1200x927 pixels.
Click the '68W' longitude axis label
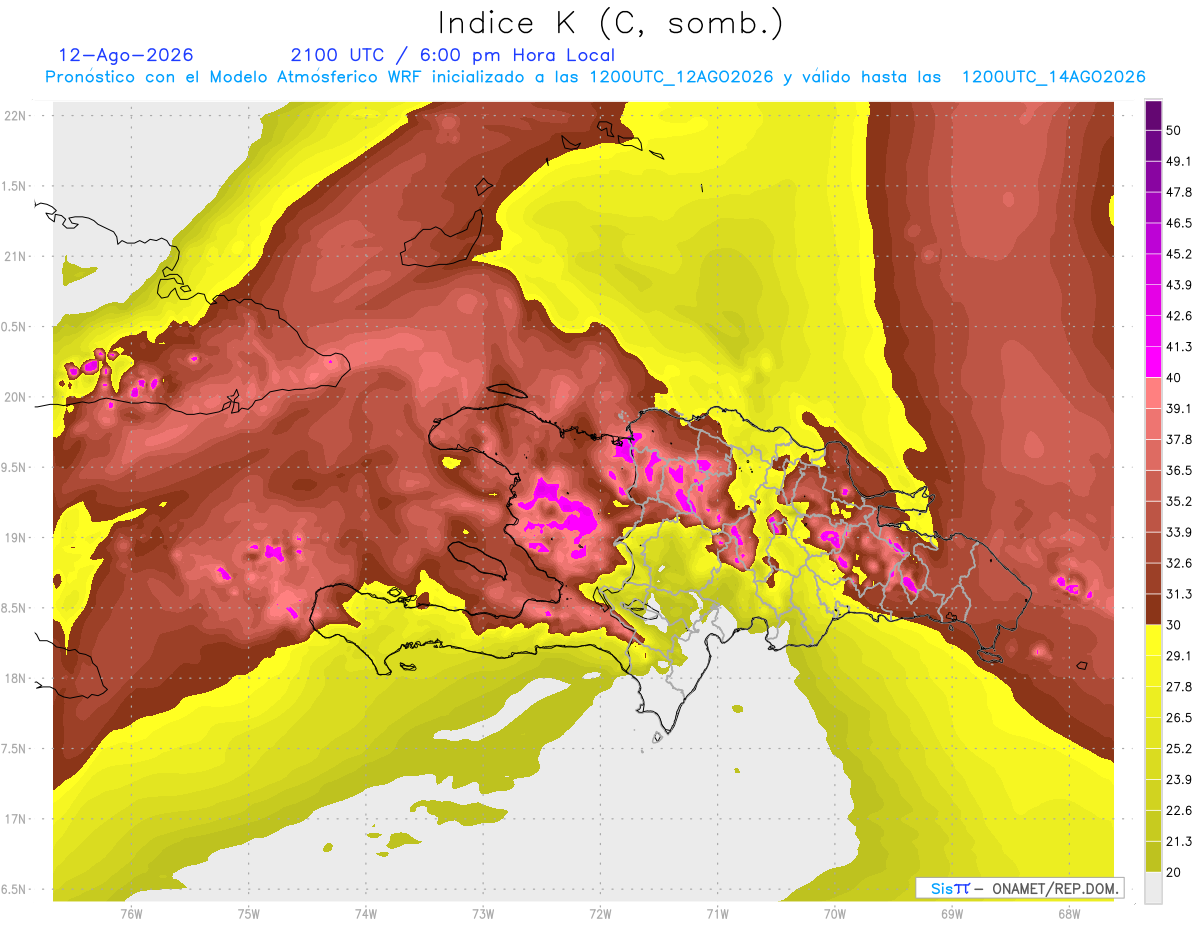(1069, 913)
